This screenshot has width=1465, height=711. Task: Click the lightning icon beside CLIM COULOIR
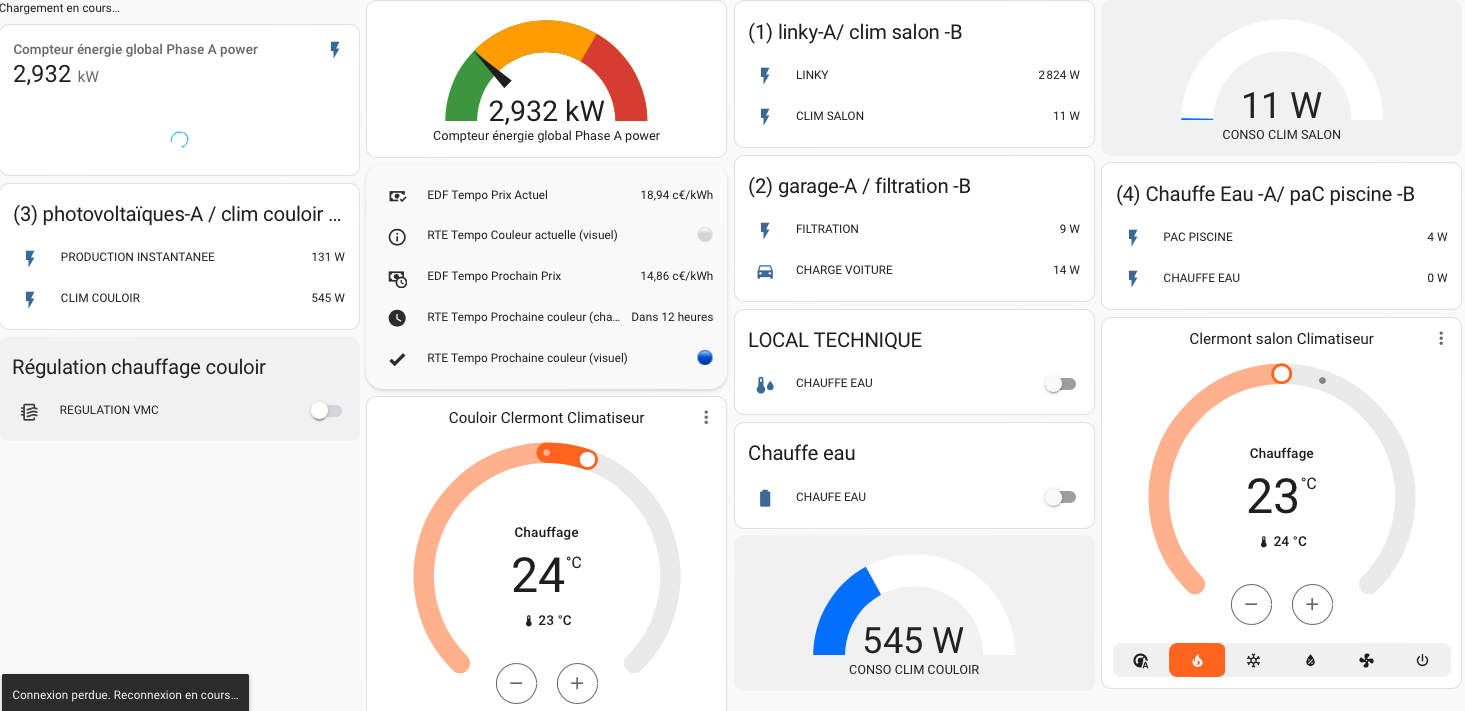pos(30,298)
